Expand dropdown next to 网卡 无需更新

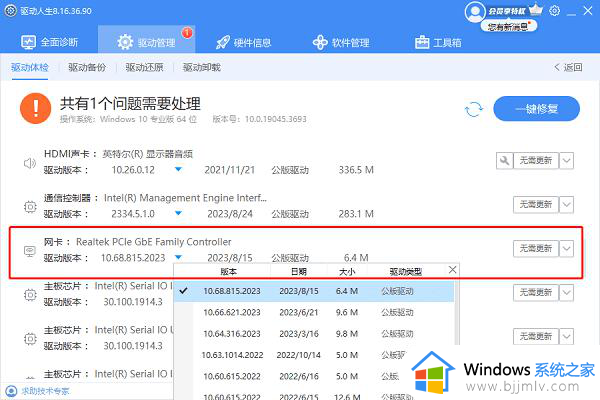coord(566,248)
